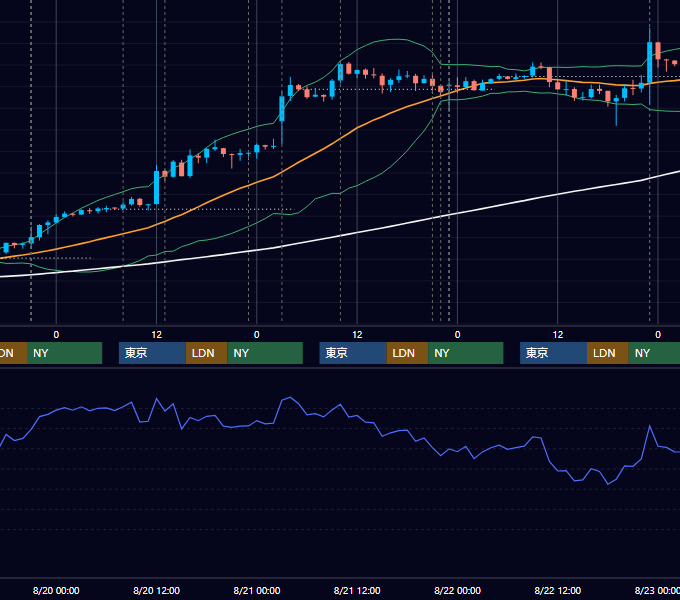Select the LDN session block on 8/22
This screenshot has height=600, width=680.
608,353
